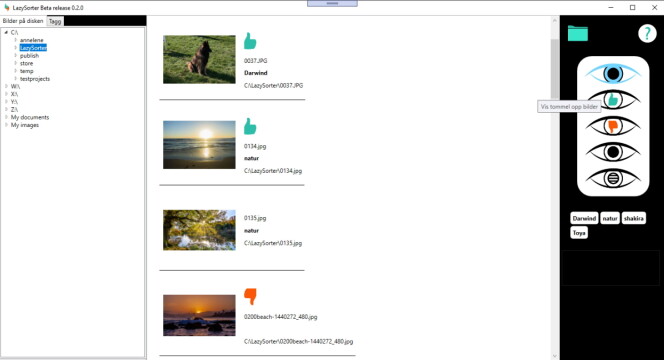
Task: Filter by the natur tag button
Action: click(610, 219)
